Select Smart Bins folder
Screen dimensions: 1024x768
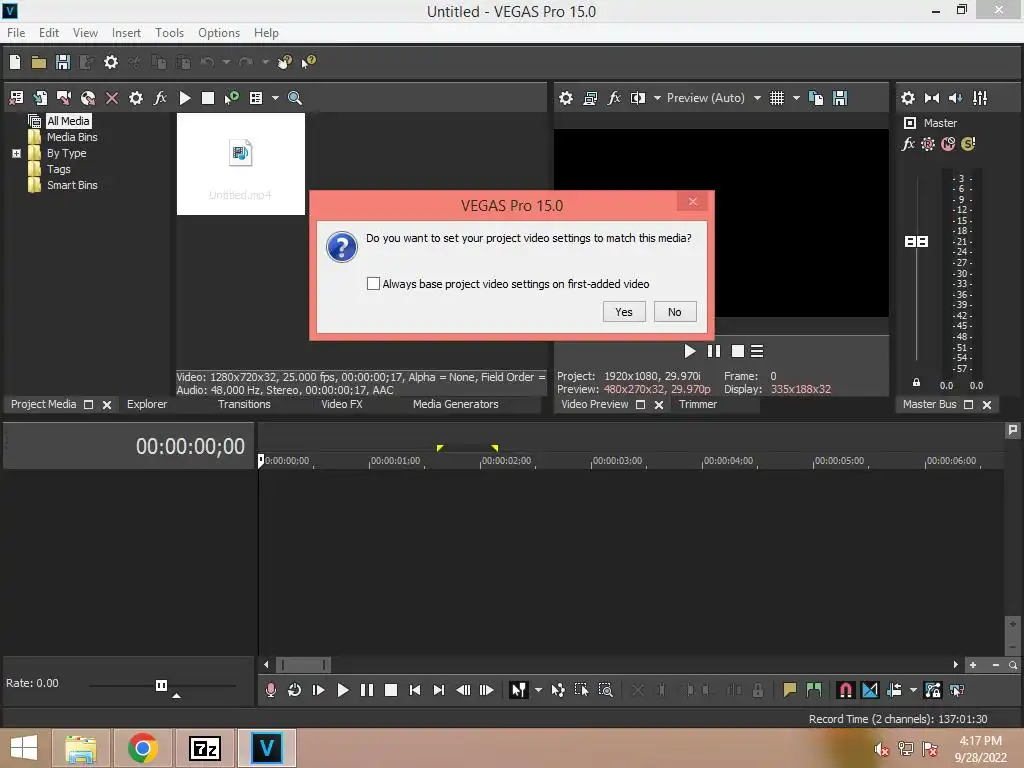72,185
